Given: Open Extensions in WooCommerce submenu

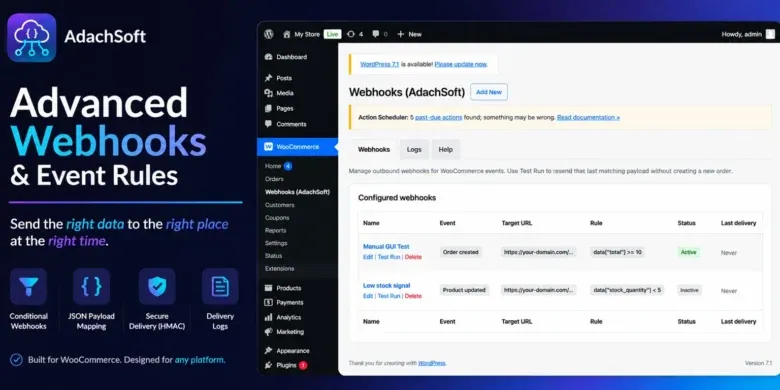Looking at the screenshot, I should click(280, 269).
